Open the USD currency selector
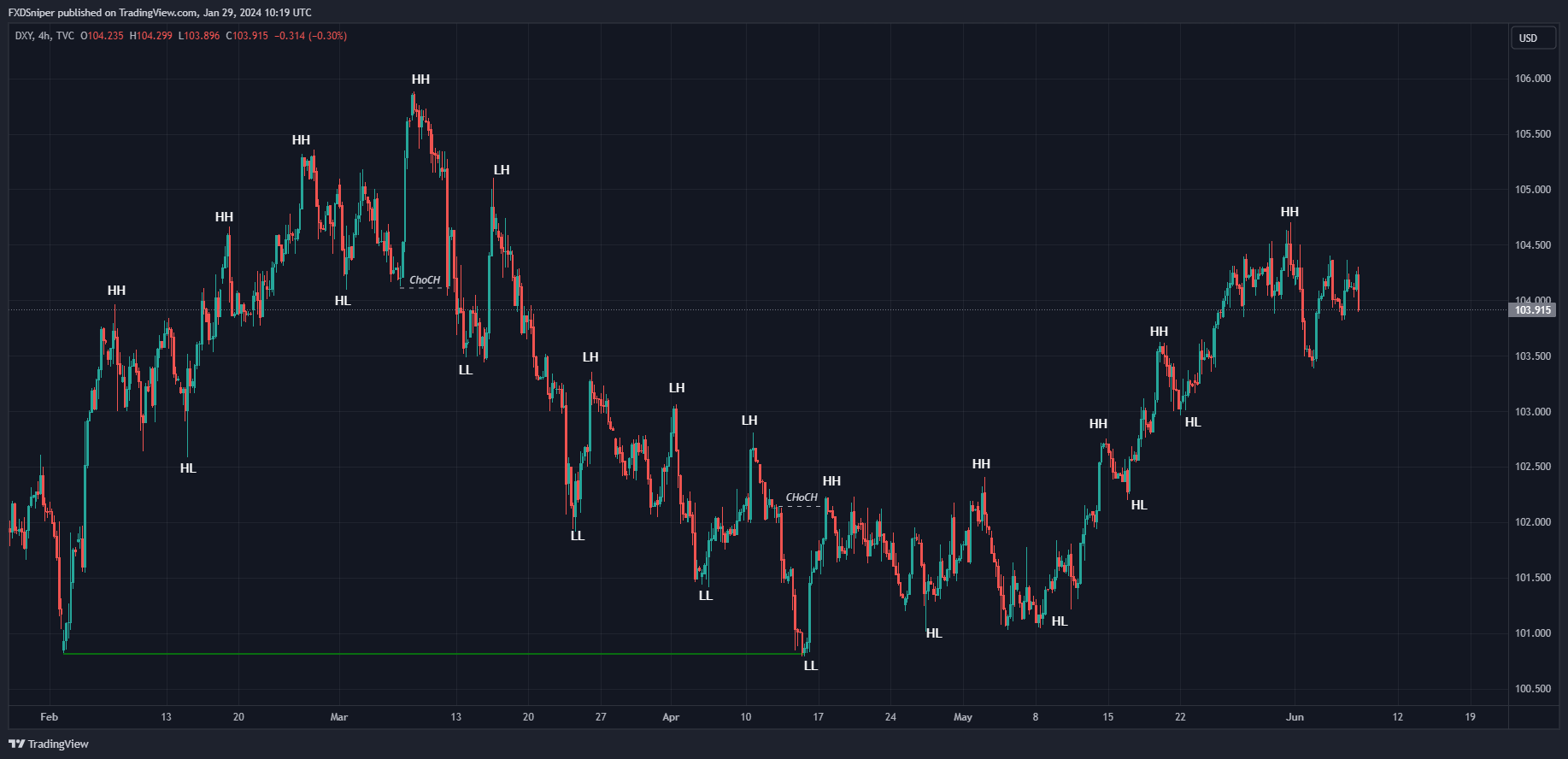 (x=1533, y=38)
